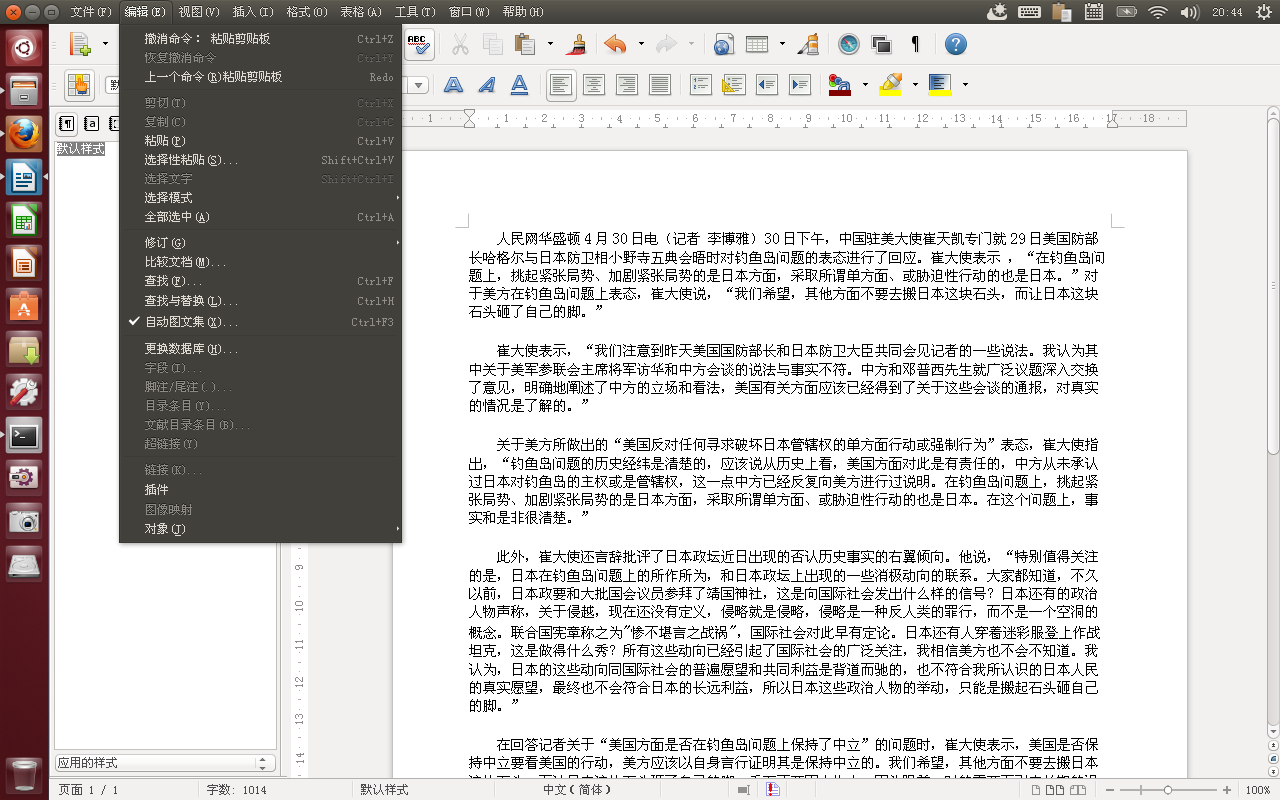This screenshot has height=800, width=1280.
Task: Click the spellcheck ABC toolbar icon
Action: (x=418, y=44)
